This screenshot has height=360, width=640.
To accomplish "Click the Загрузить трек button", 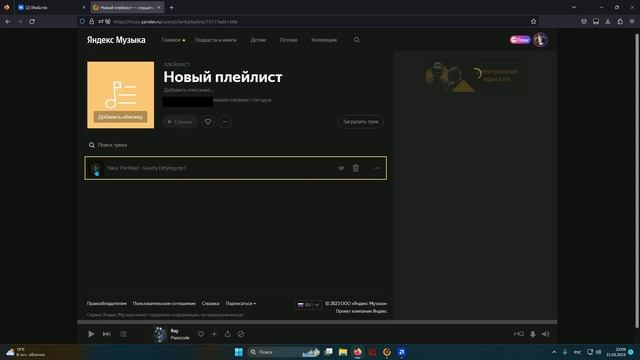I will (360, 122).
